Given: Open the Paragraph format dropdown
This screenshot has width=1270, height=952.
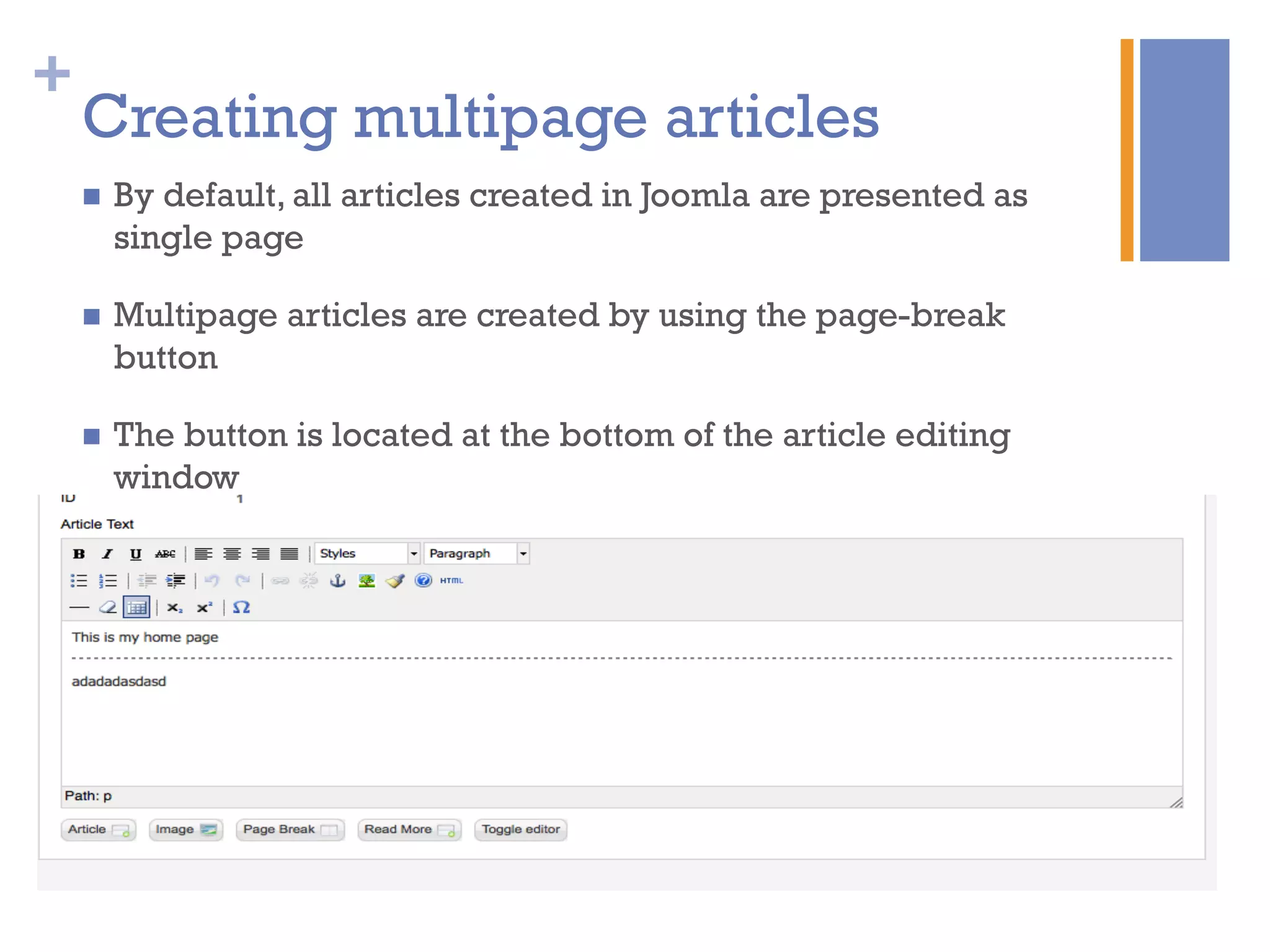Looking at the screenshot, I should click(476, 553).
